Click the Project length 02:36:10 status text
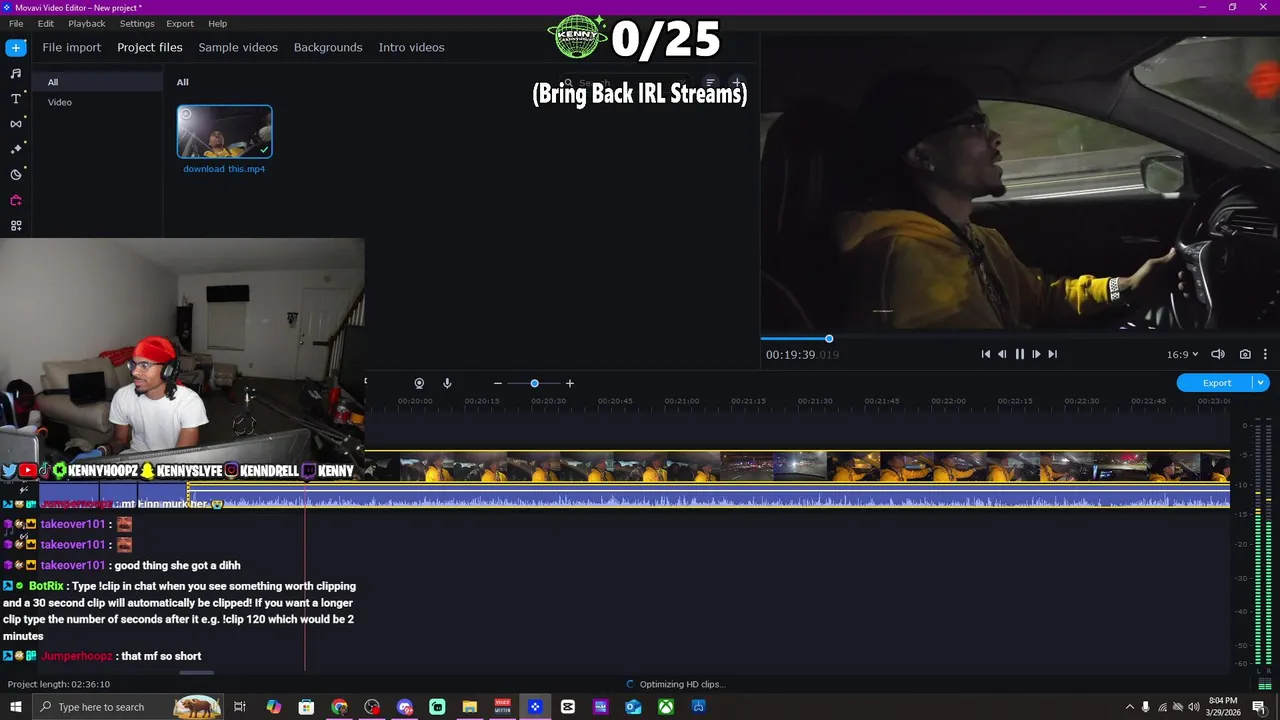 click(59, 684)
